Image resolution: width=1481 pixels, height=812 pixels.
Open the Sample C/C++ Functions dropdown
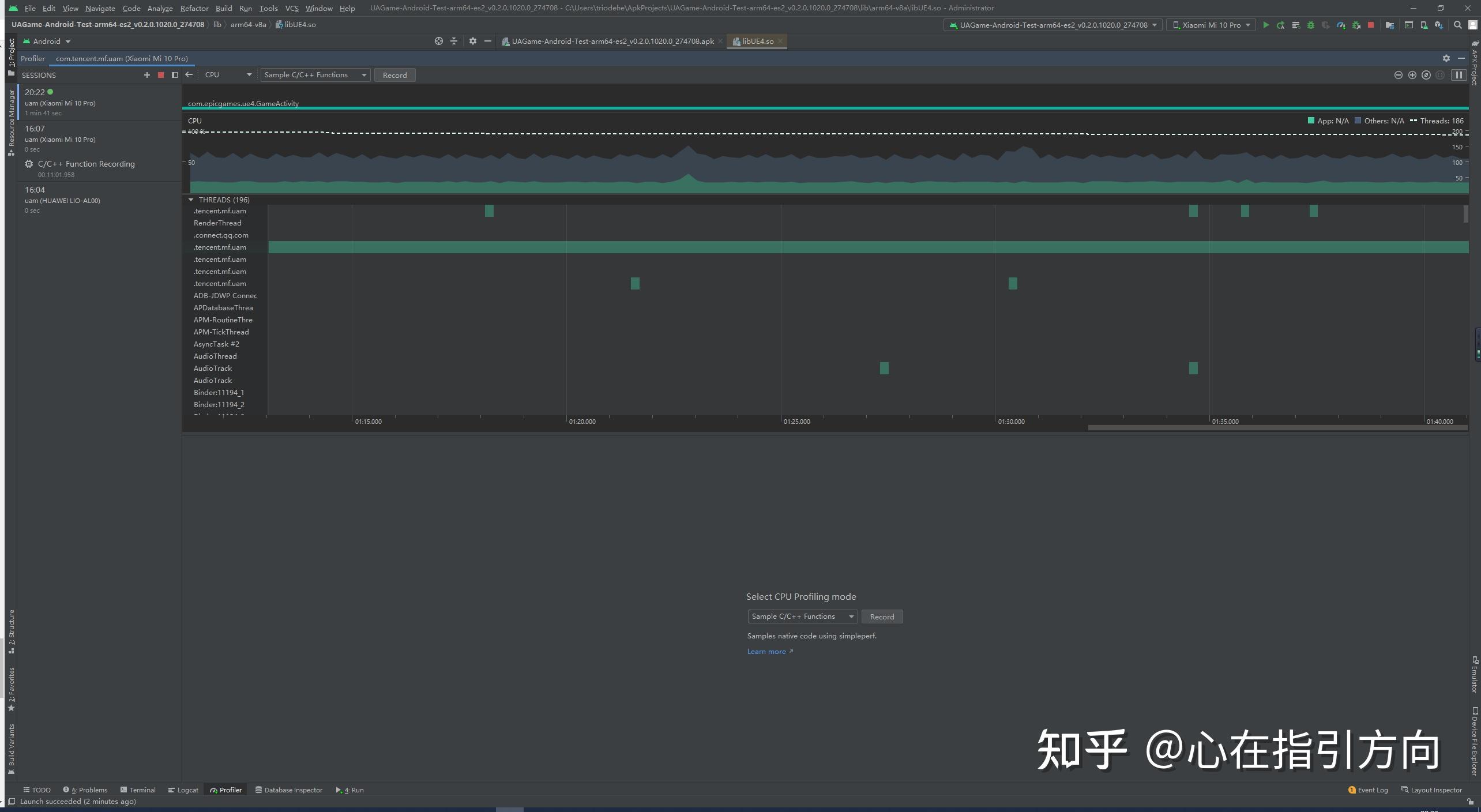(x=315, y=75)
